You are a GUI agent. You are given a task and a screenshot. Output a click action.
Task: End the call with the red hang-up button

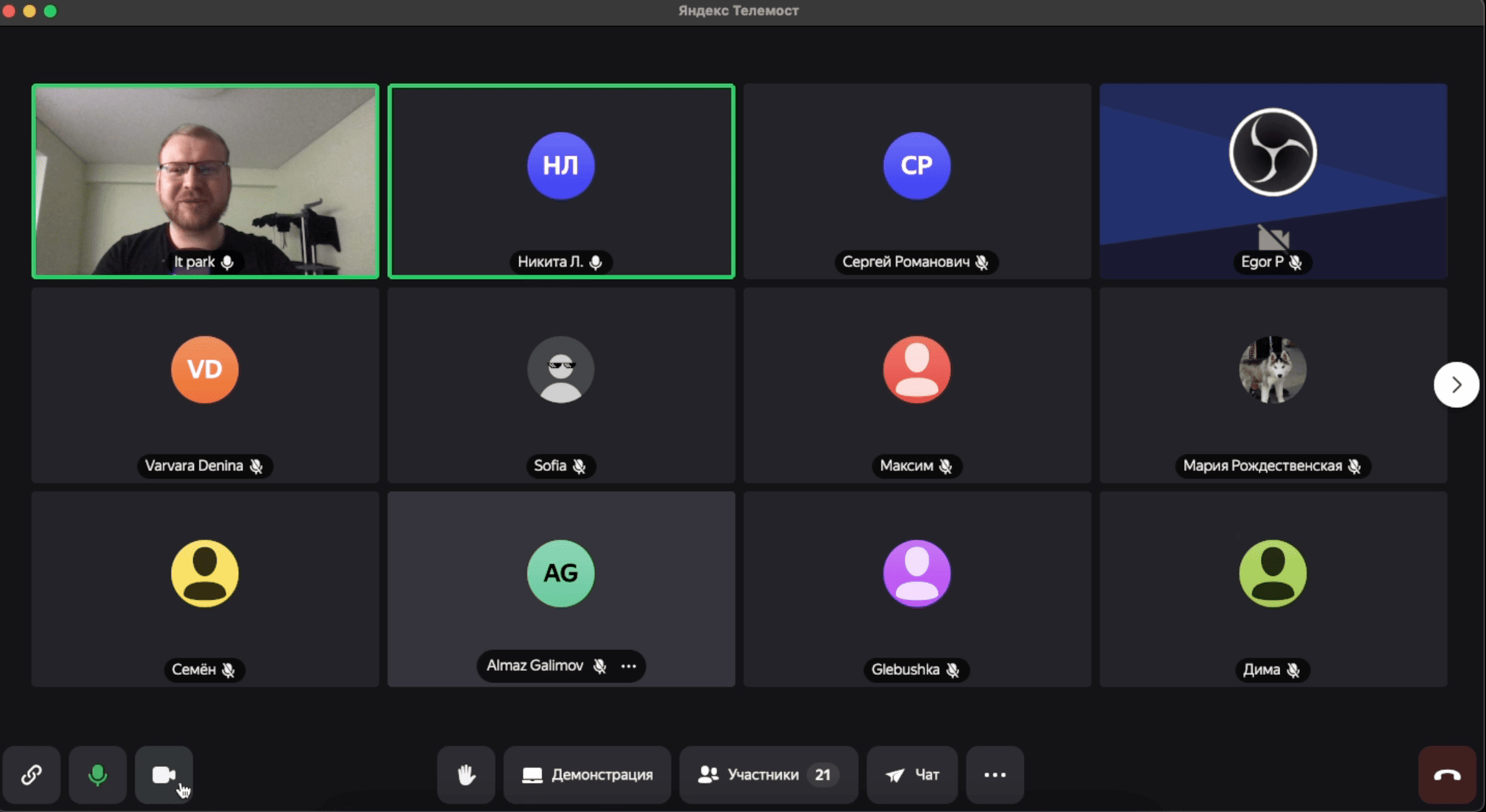[1447, 775]
